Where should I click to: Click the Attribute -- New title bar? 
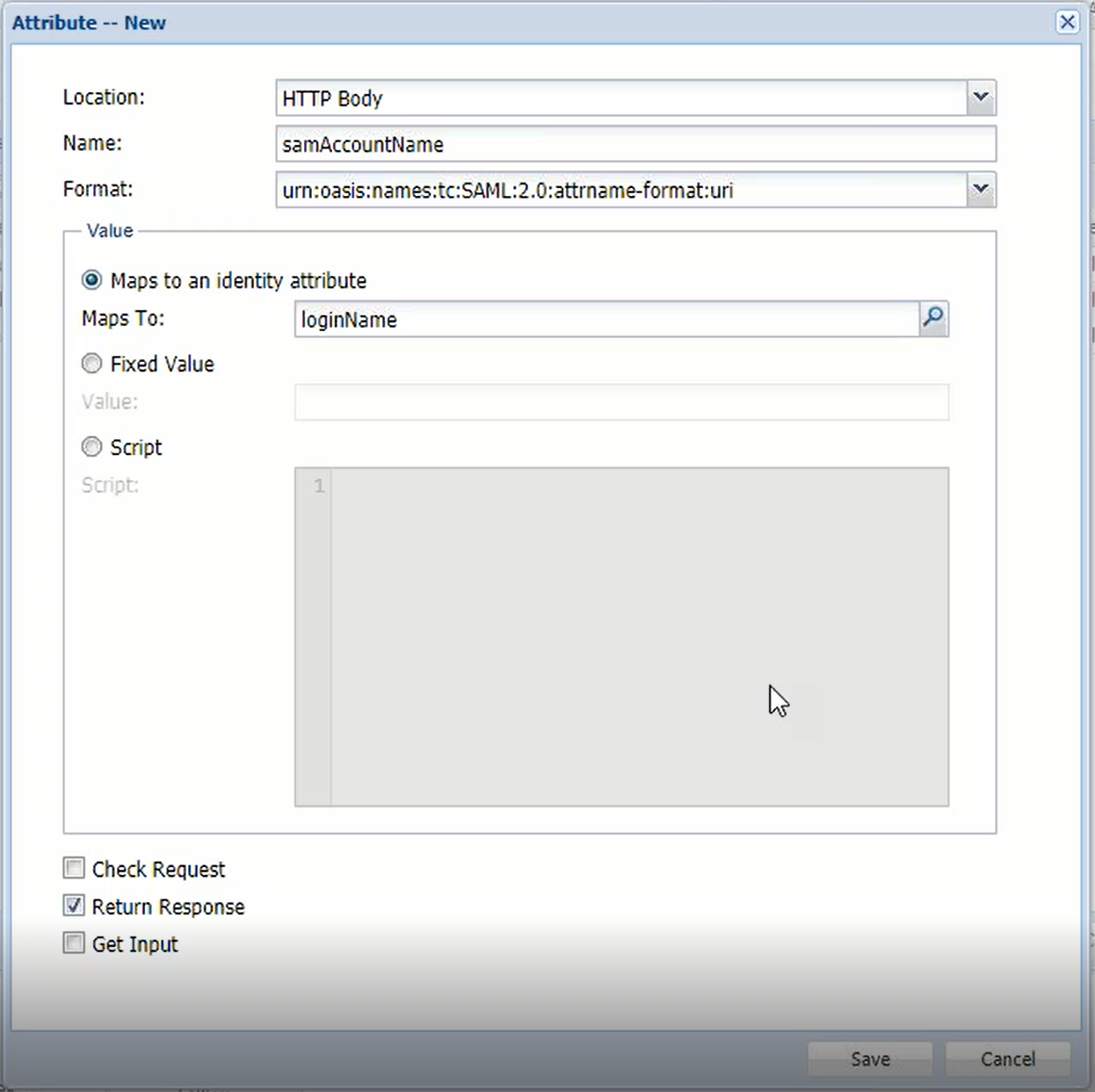(527, 23)
